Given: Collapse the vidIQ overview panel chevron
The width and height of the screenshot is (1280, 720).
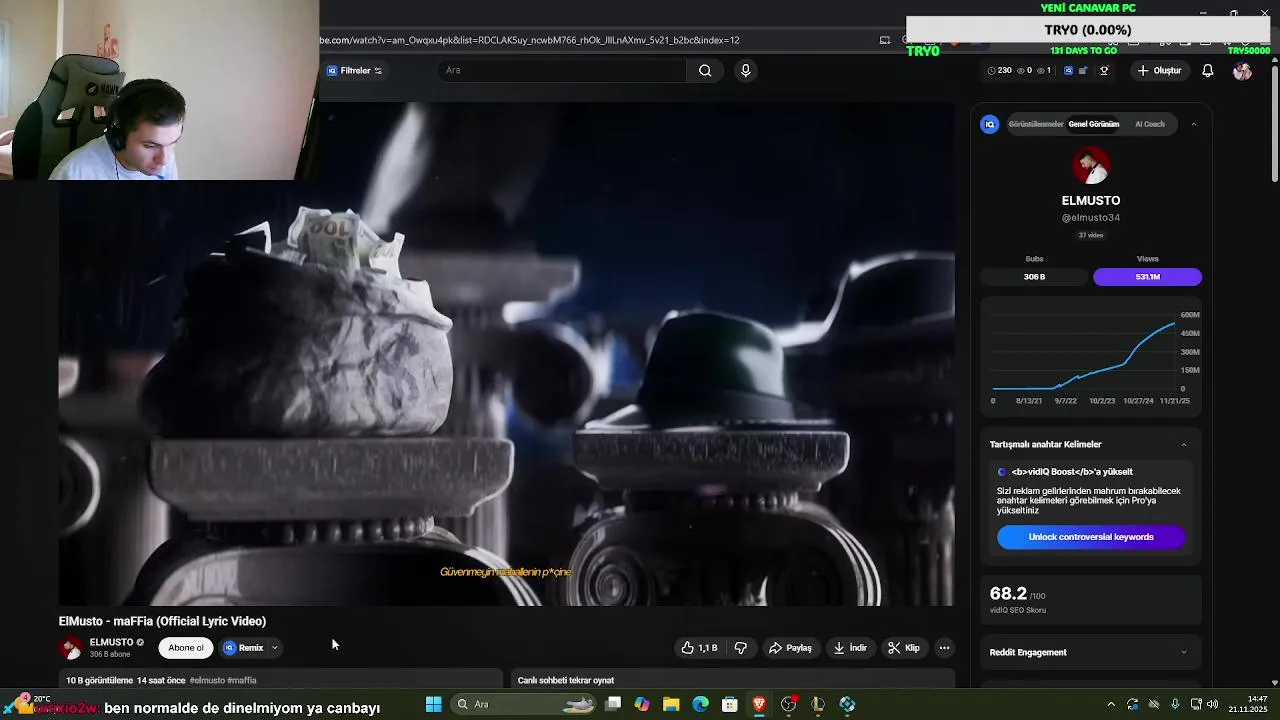Looking at the screenshot, I should coord(1193,124).
